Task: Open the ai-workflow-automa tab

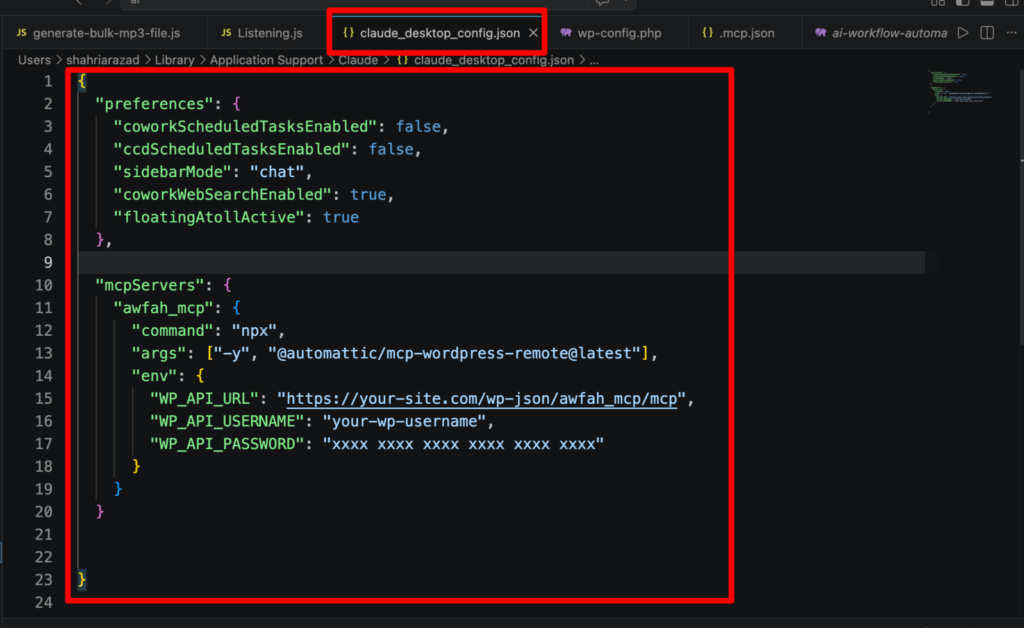Action: click(880, 33)
